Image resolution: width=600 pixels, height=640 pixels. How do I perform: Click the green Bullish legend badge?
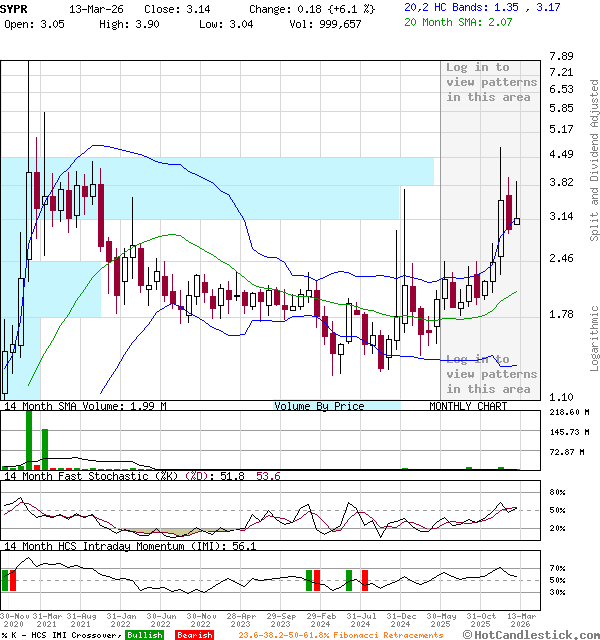(x=144, y=635)
